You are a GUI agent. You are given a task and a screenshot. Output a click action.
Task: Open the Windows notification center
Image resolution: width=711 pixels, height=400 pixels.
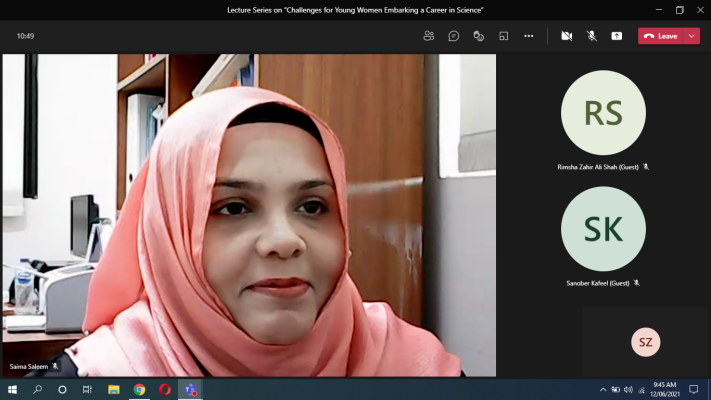[693, 389]
